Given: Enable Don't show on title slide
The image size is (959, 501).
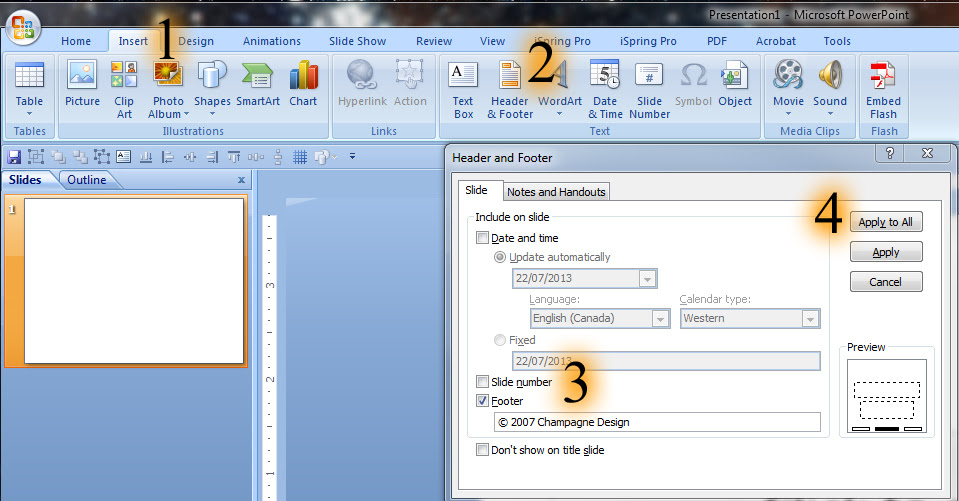Looking at the screenshot, I should [483, 450].
